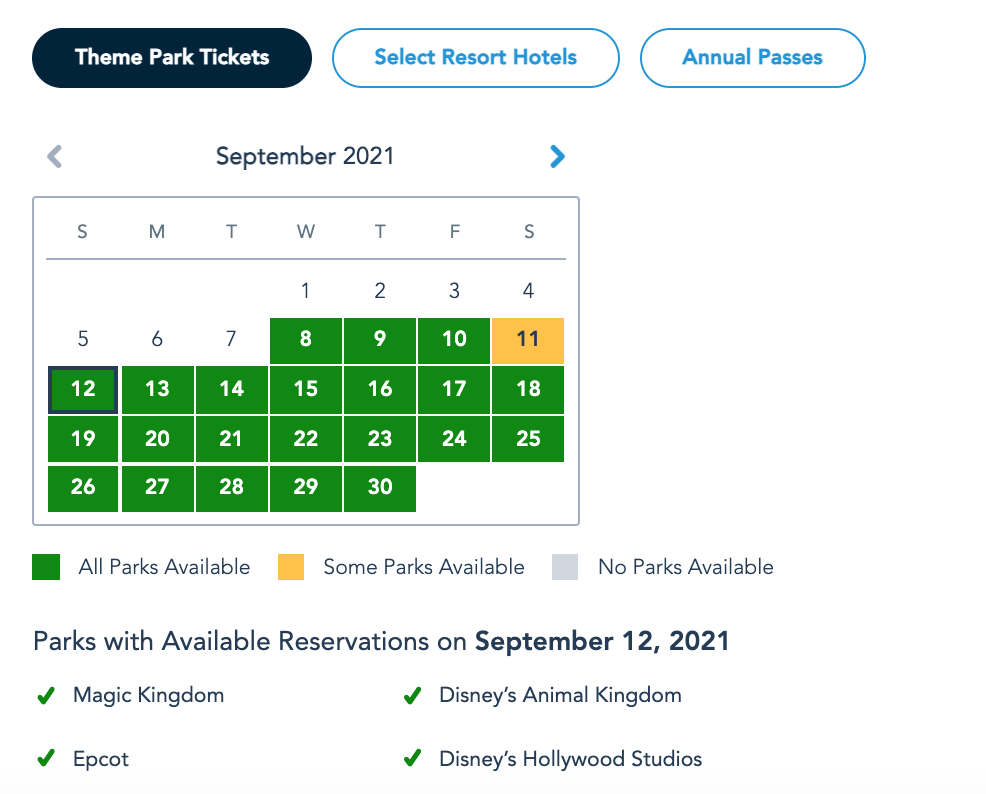Image resolution: width=986 pixels, height=794 pixels.
Task: Switch to the Select Resort Hotels tab
Action: 476,57
